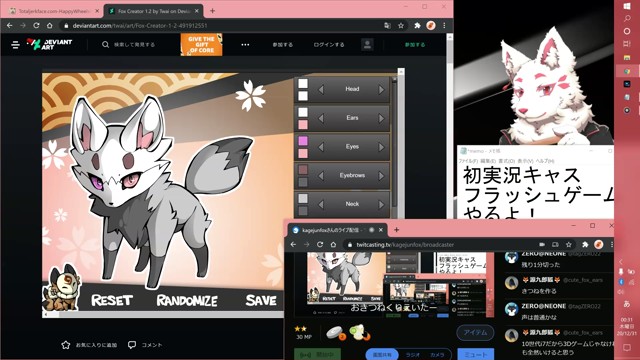This screenshot has height=360, width=640.
Task: Click the DeviantArt search magnifier icon
Action: point(105,44)
